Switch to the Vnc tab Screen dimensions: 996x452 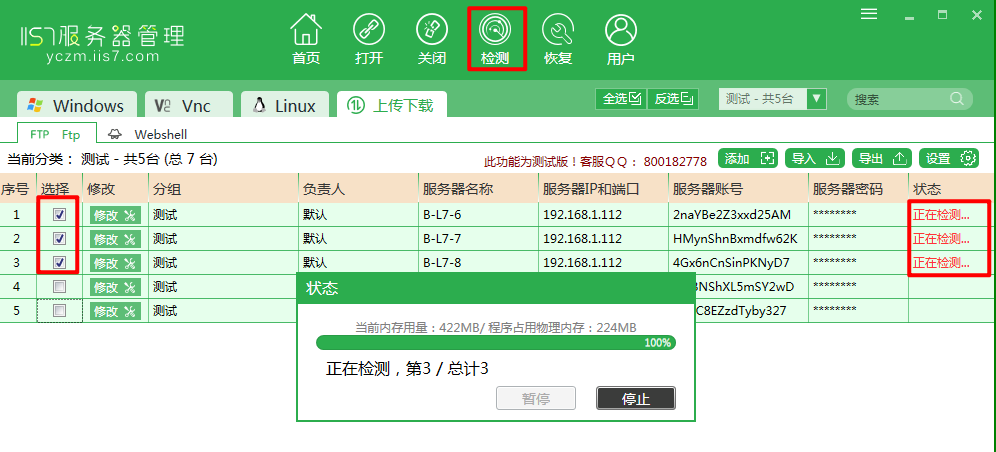[x=189, y=105]
